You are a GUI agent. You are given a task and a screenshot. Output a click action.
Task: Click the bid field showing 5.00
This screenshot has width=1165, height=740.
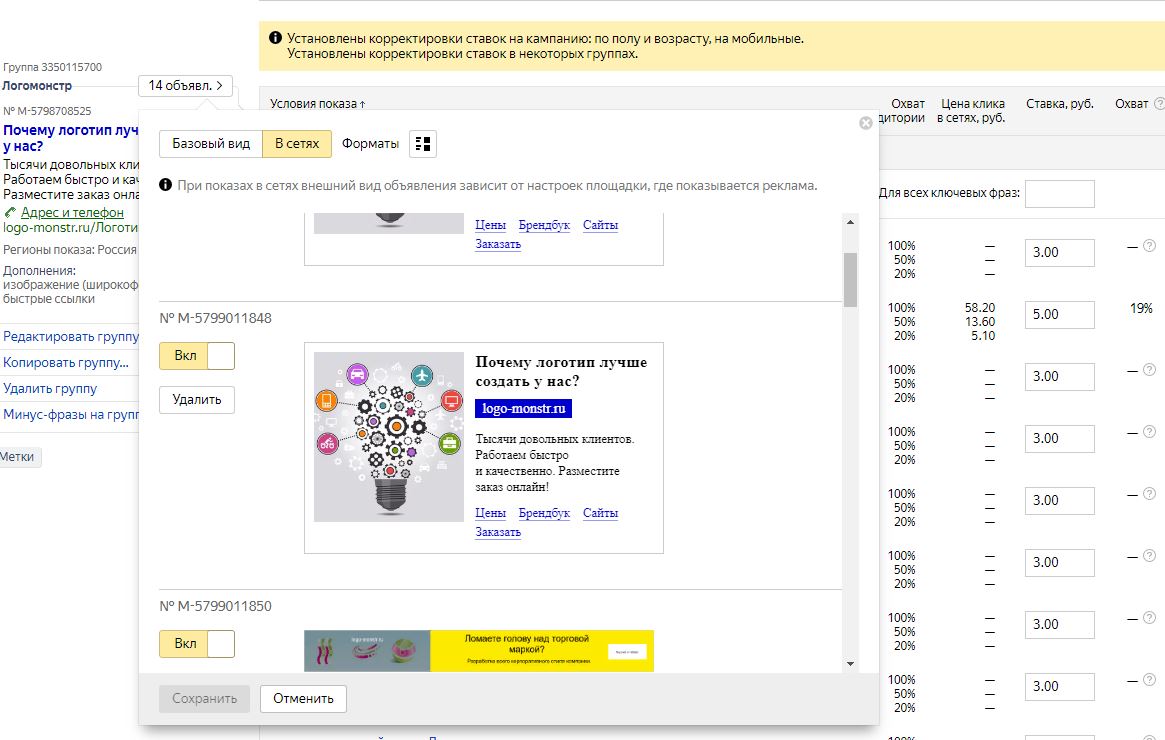coord(1059,314)
